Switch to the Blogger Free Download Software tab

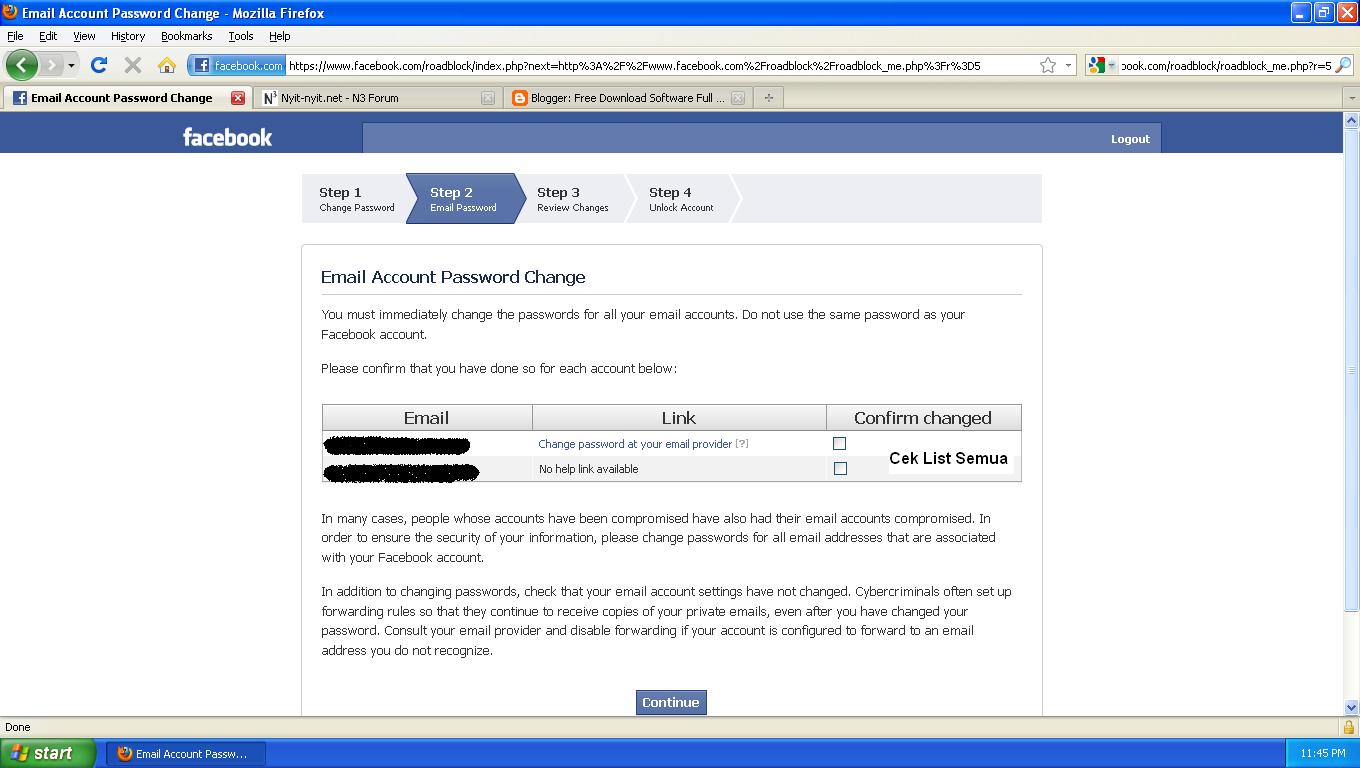[626, 98]
